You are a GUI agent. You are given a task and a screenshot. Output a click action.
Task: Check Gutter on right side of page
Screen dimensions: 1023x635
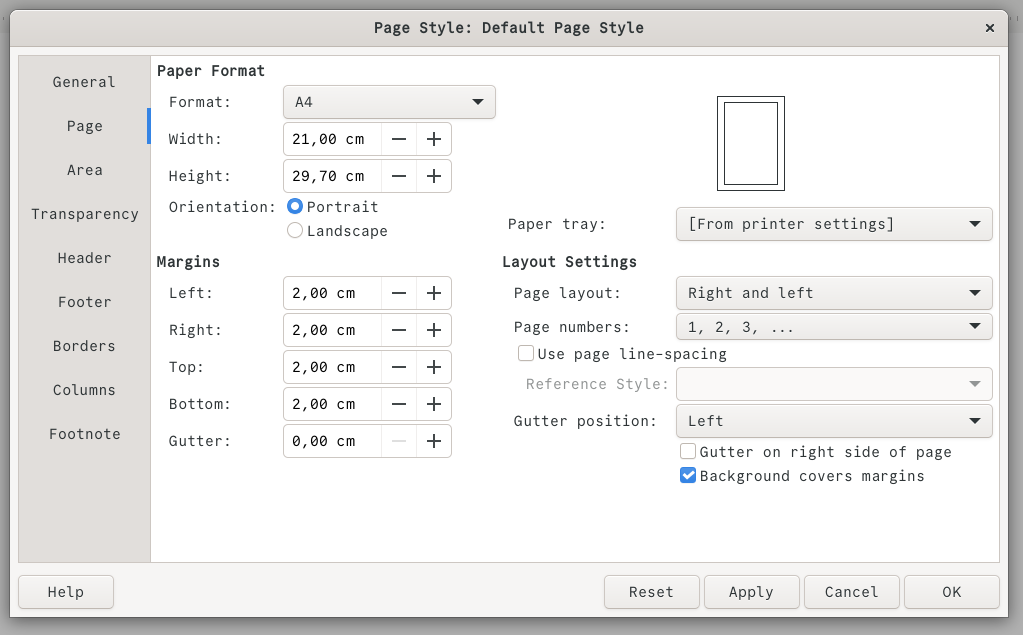point(687,451)
